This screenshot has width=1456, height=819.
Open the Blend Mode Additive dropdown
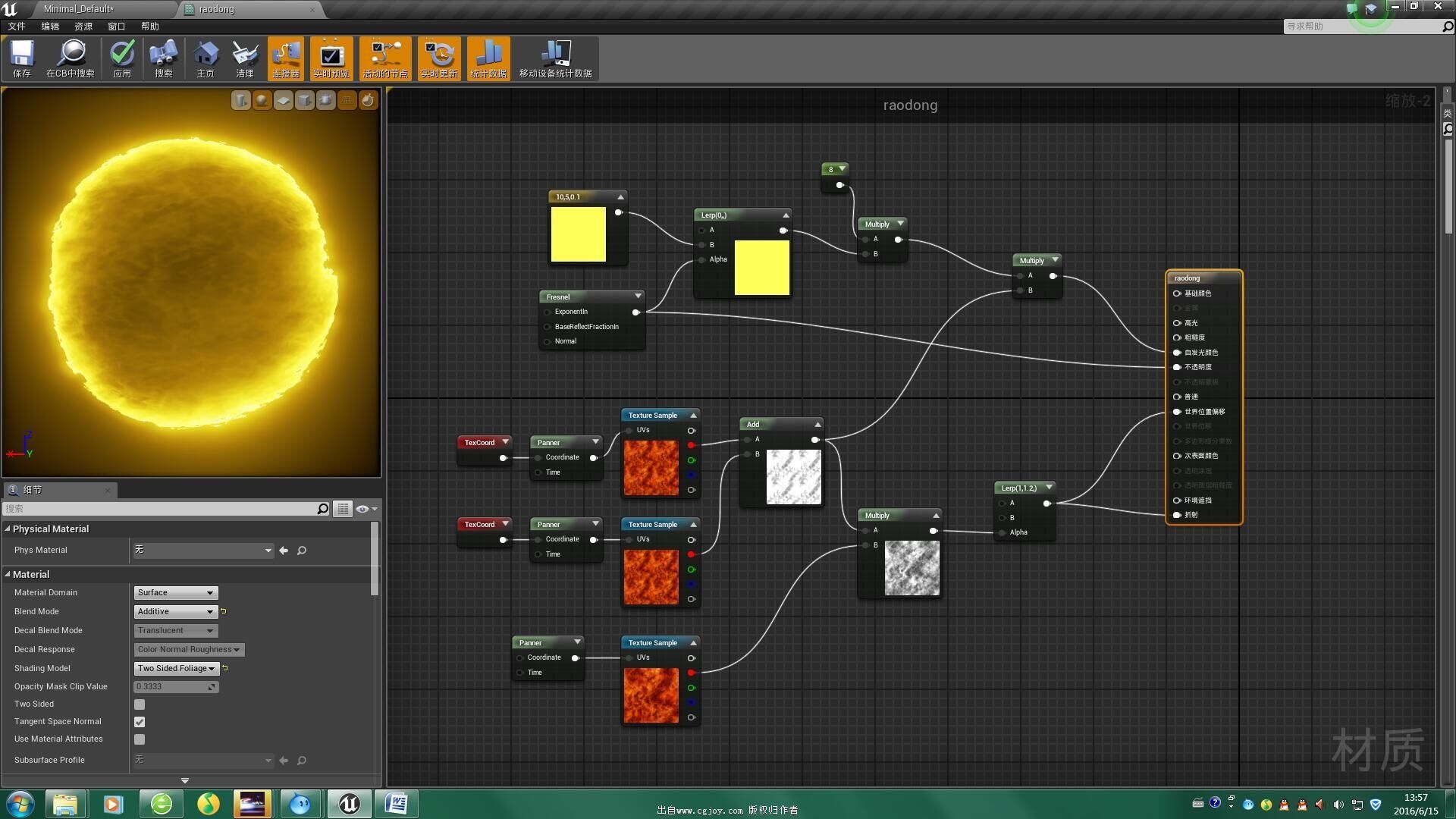176,611
